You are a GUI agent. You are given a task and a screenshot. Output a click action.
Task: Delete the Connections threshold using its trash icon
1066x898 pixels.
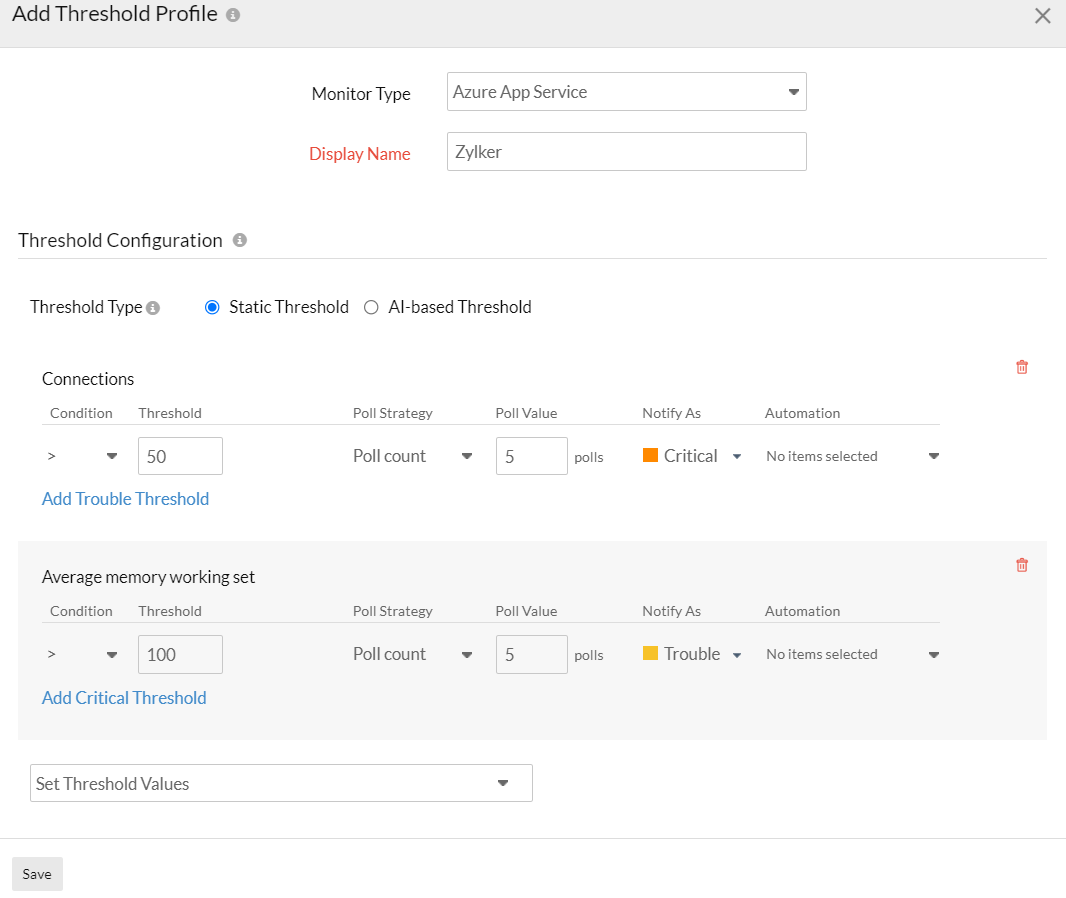[1021, 367]
